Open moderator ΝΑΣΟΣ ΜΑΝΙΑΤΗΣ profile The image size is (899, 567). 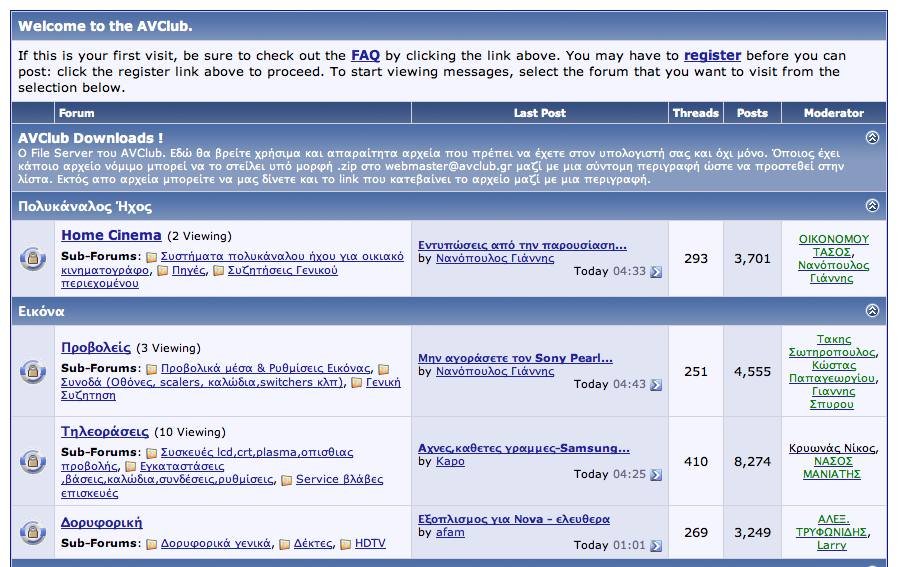click(832, 468)
